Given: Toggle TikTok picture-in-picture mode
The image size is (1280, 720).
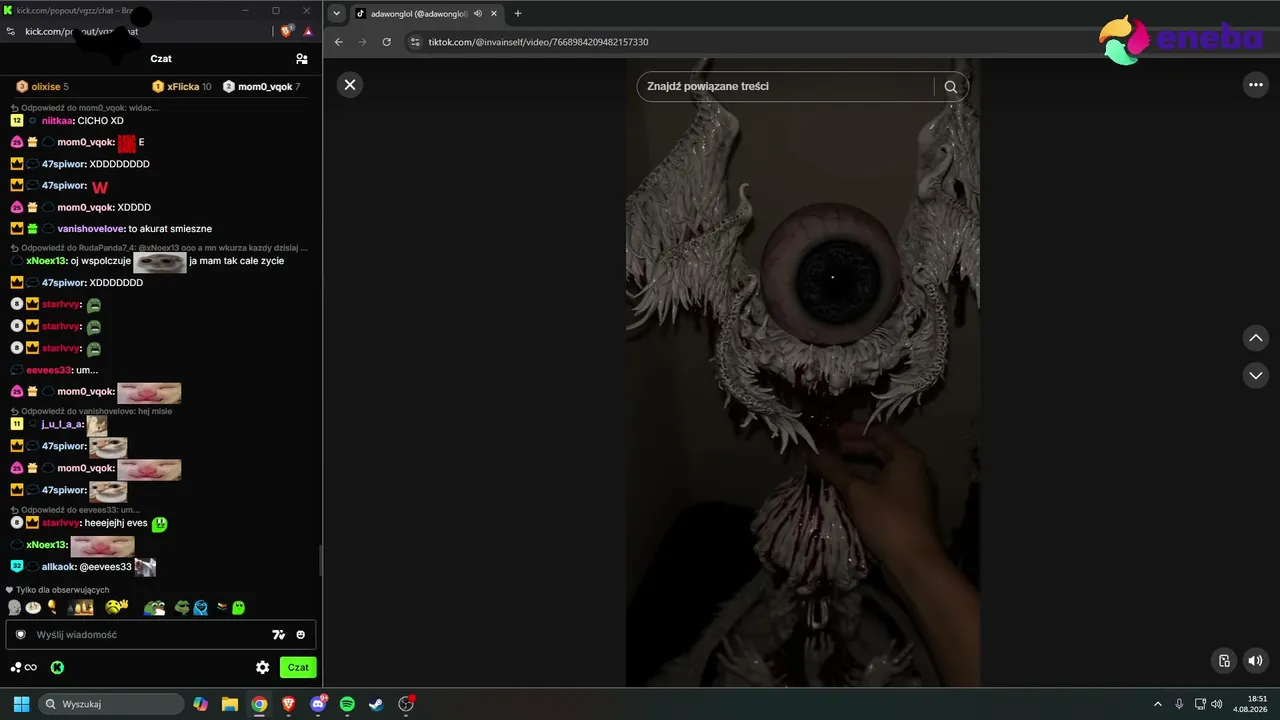Looking at the screenshot, I should (x=1224, y=660).
